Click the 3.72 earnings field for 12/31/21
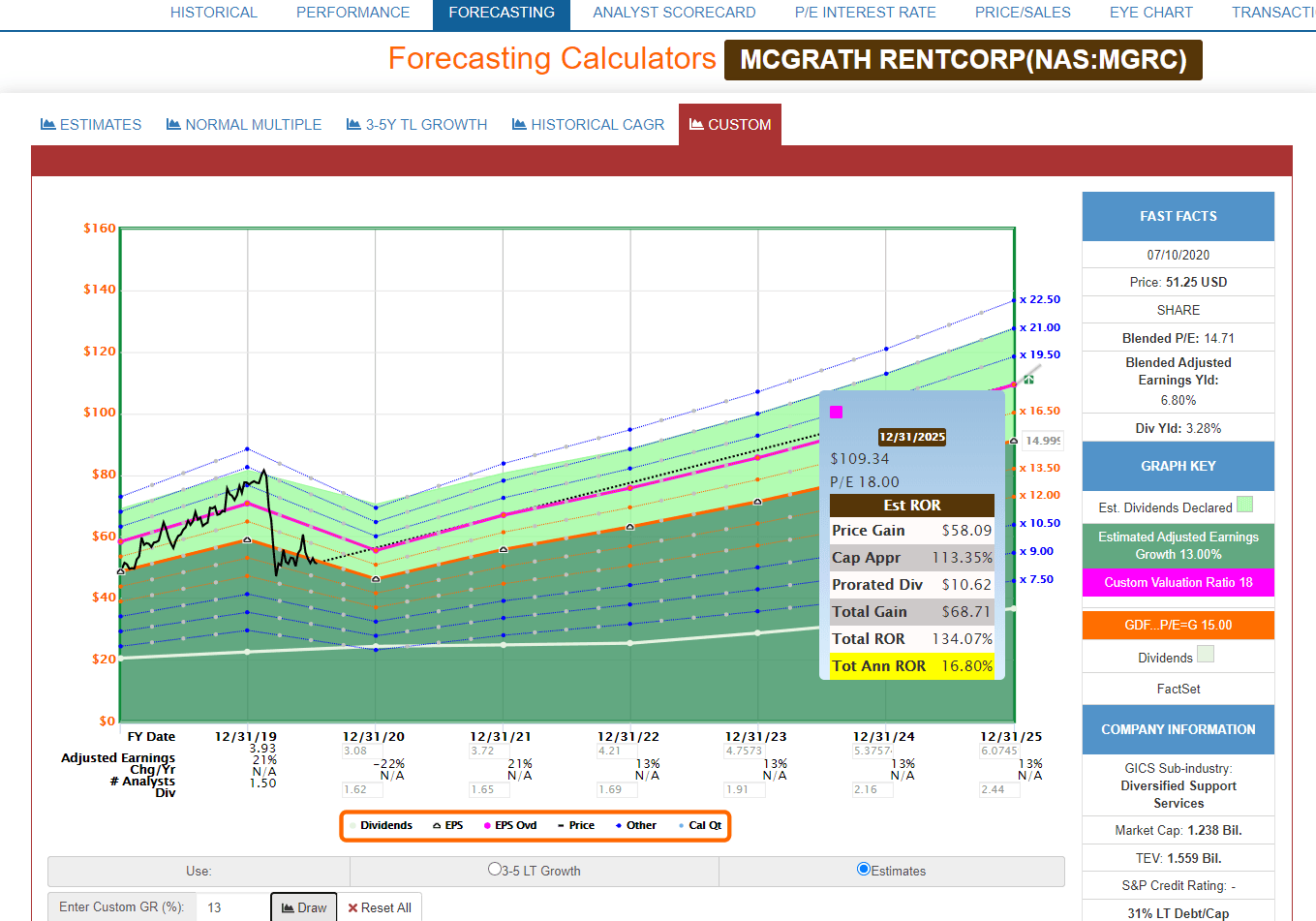1316x921 pixels. coord(488,751)
